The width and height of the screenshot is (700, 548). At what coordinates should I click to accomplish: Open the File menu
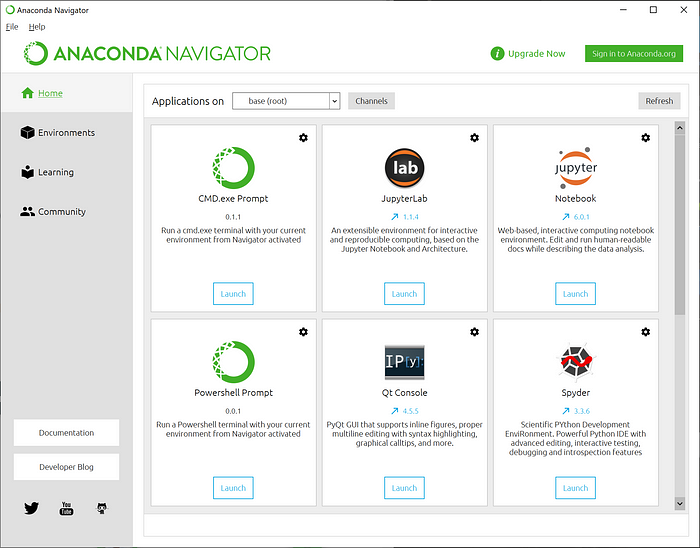tap(12, 27)
